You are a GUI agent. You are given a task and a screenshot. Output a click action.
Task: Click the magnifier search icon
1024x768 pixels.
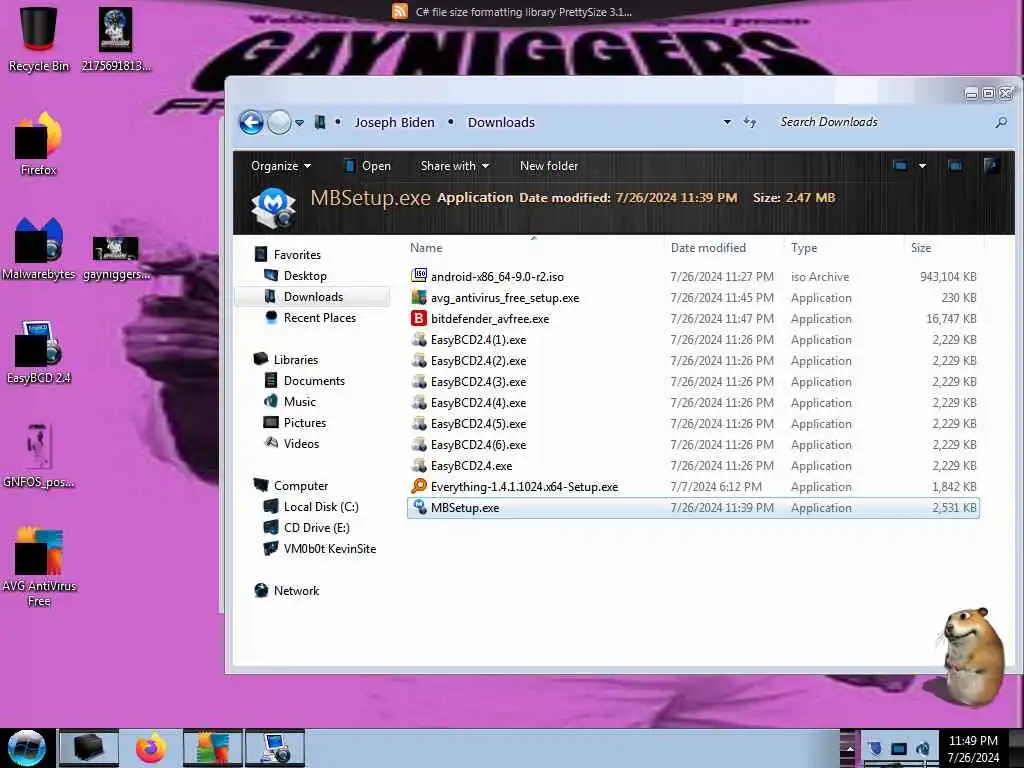(1001, 122)
